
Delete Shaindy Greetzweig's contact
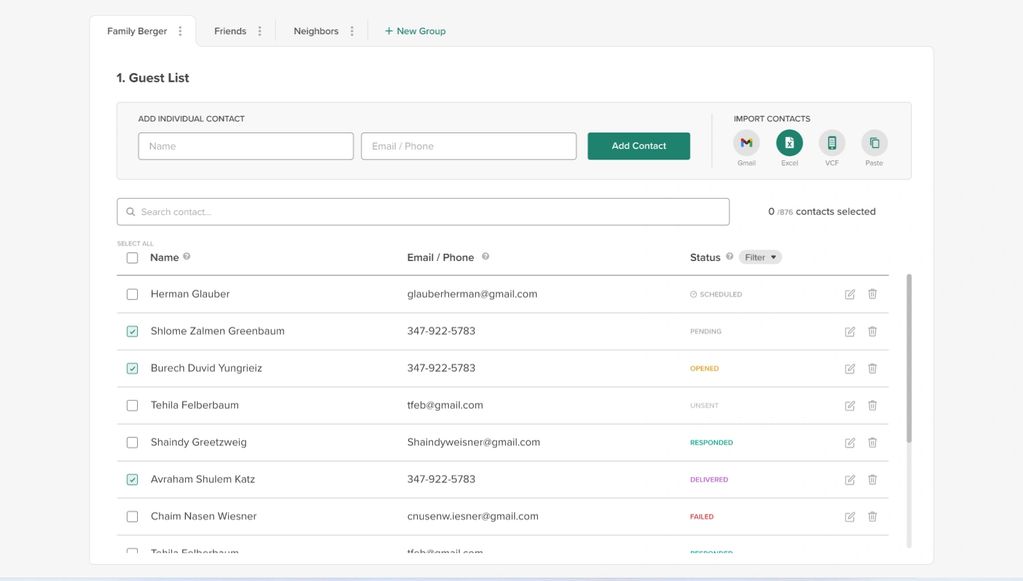point(872,443)
